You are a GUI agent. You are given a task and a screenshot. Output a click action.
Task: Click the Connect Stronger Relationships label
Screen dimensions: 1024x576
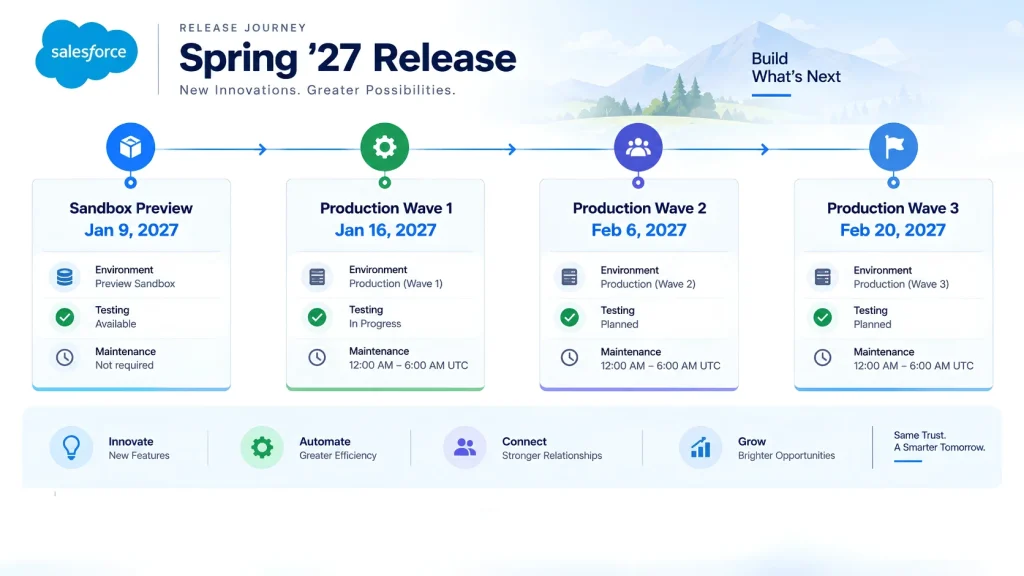coord(552,448)
